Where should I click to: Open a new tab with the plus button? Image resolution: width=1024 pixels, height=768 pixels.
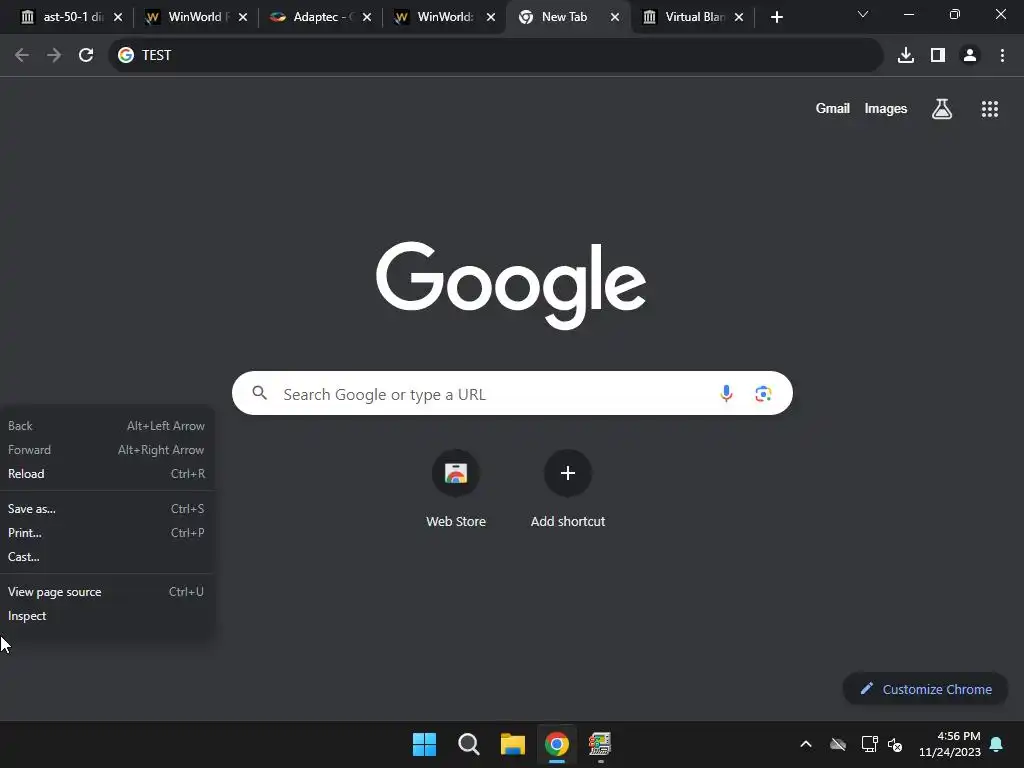tap(776, 17)
